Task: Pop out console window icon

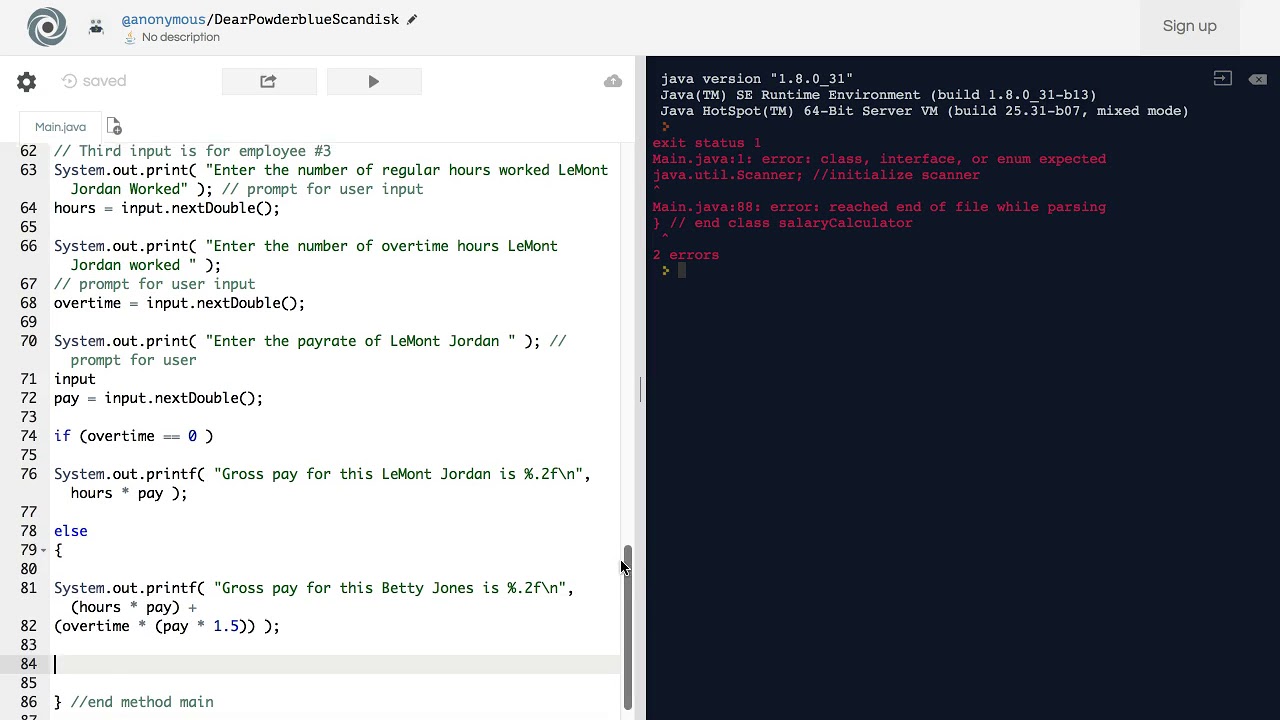Action: 1222,79
